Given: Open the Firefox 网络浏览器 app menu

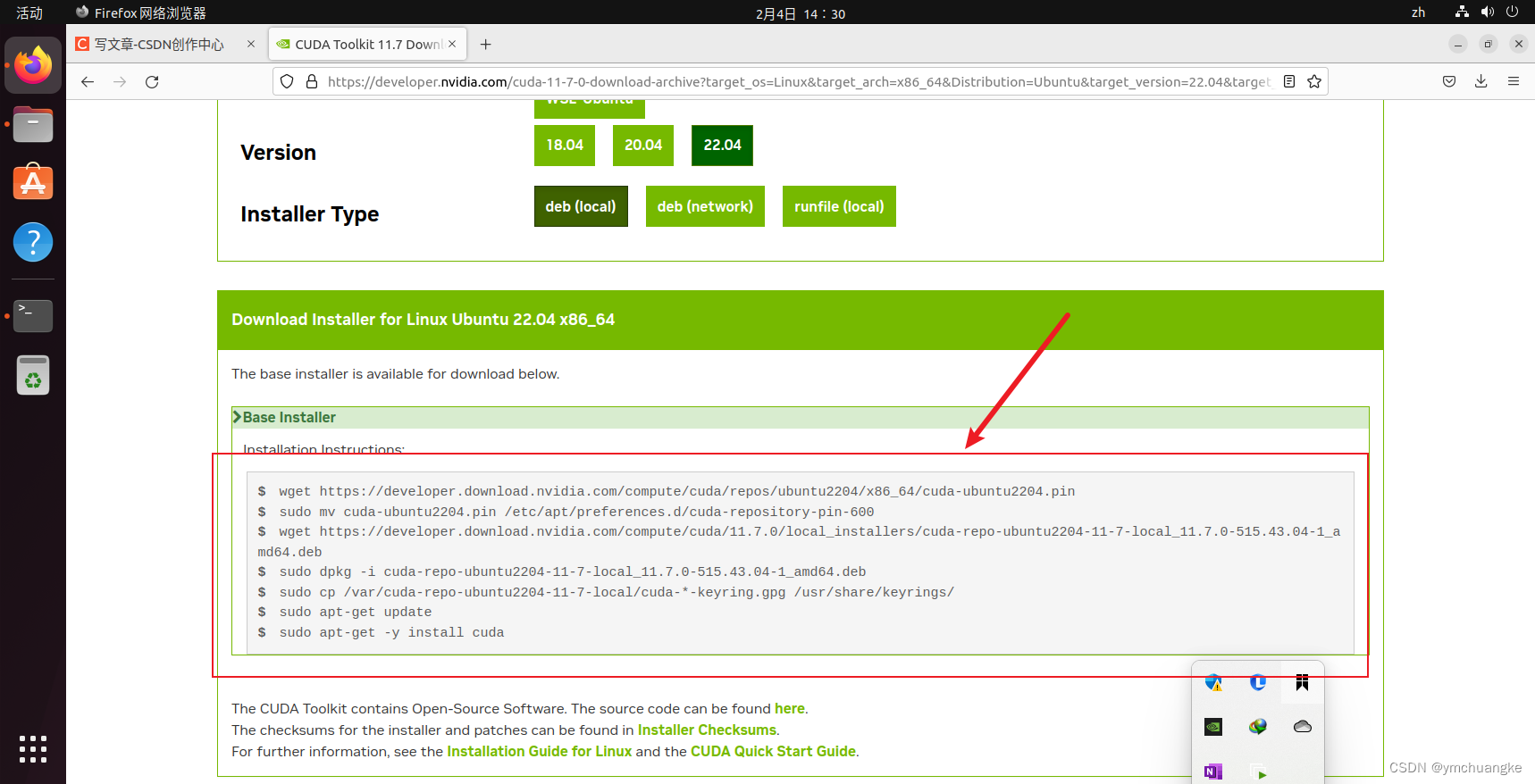Looking at the screenshot, I should 141,13.
